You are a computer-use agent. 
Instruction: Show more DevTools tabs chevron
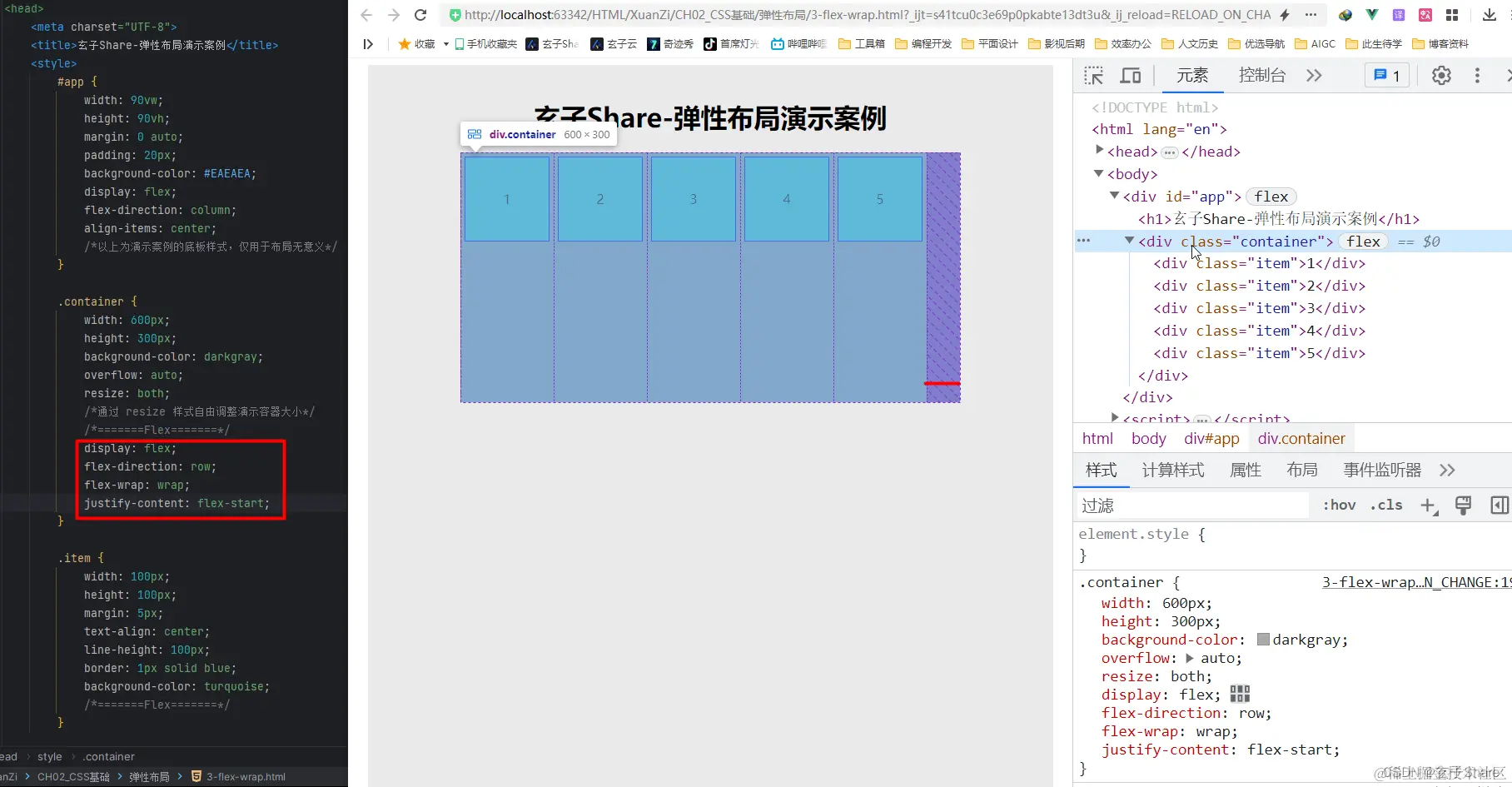click(1315, 76)
